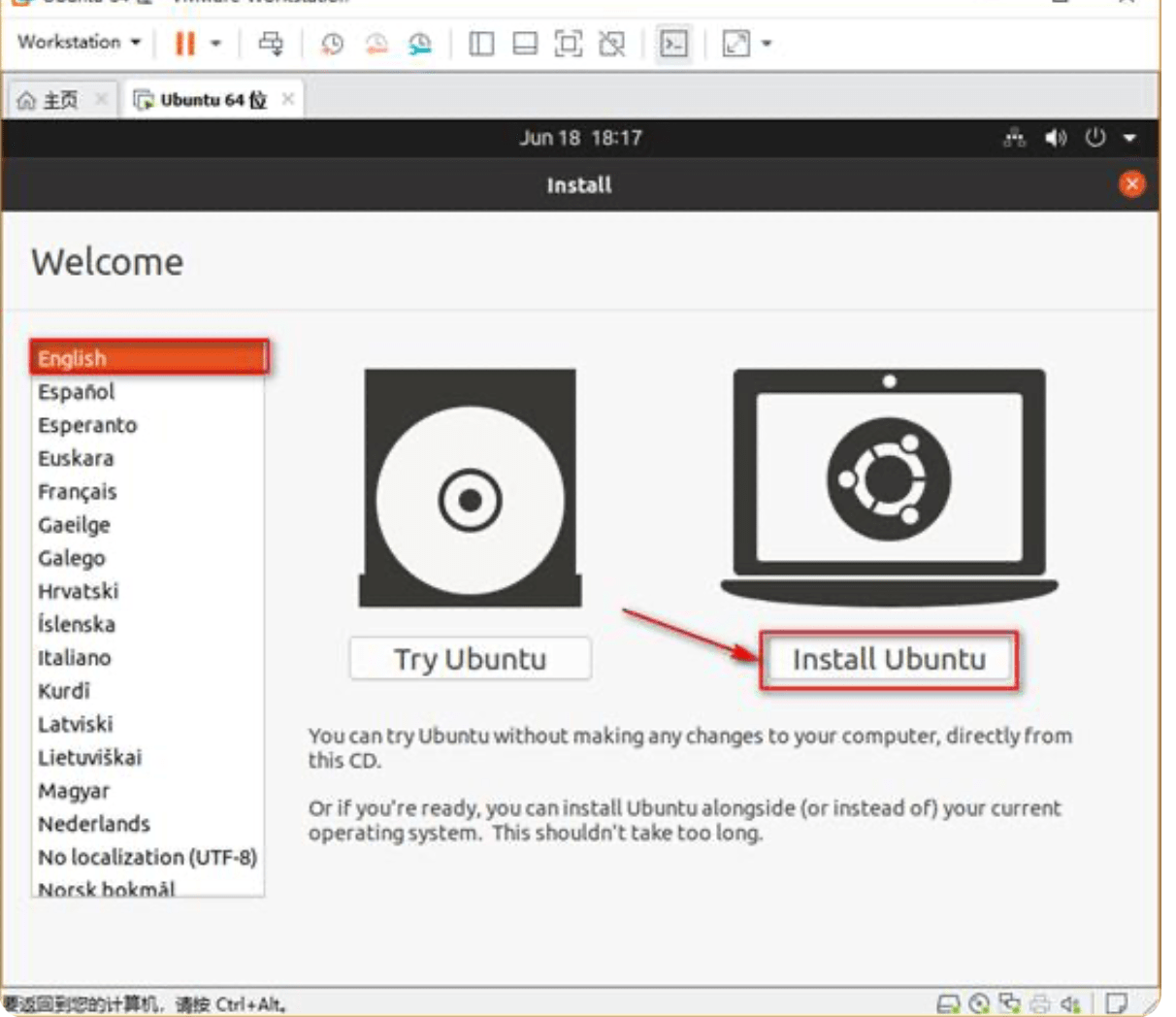
Task: Close the Ubuntu 64 位 tab
Action: [x=288, y=99]
